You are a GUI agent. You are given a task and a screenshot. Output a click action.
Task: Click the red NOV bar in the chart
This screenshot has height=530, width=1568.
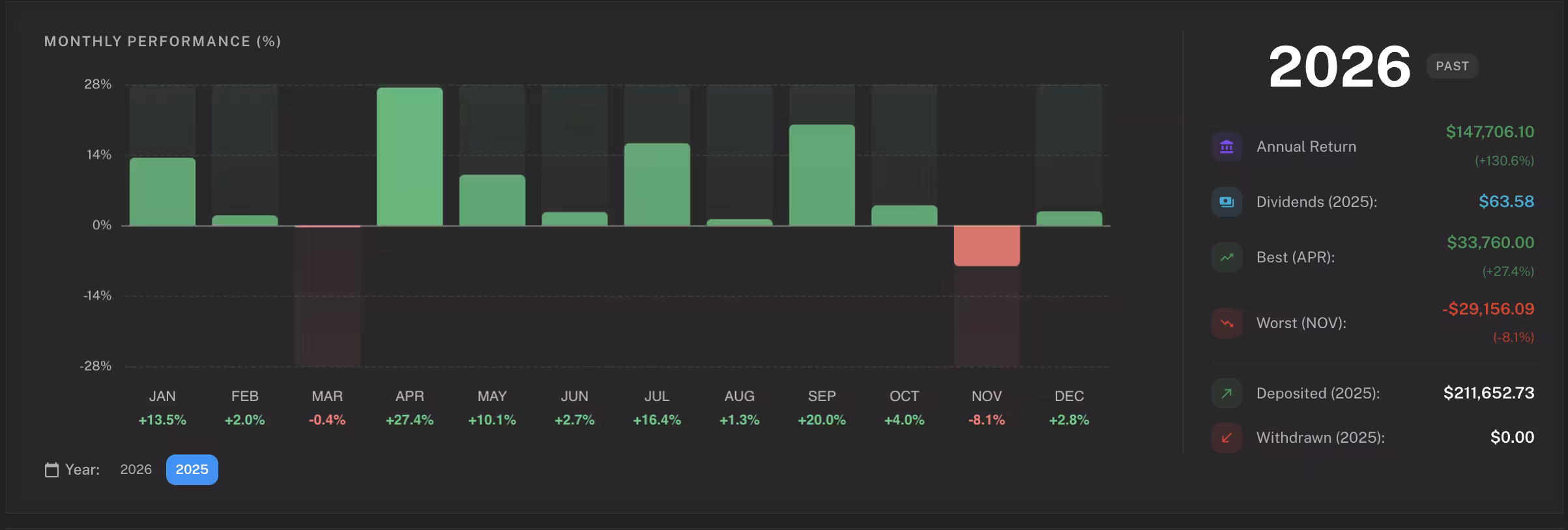point(987,244)
